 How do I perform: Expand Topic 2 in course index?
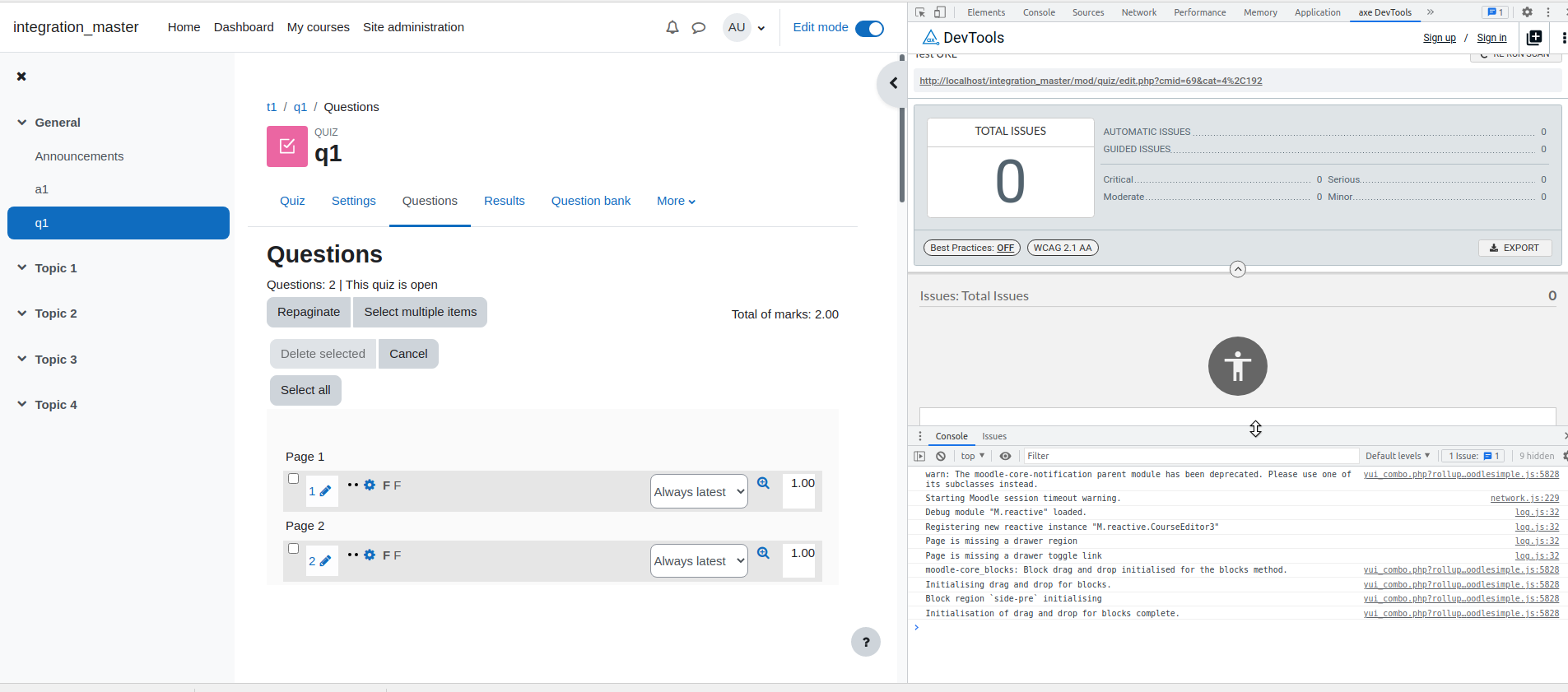tap(22, 313)
